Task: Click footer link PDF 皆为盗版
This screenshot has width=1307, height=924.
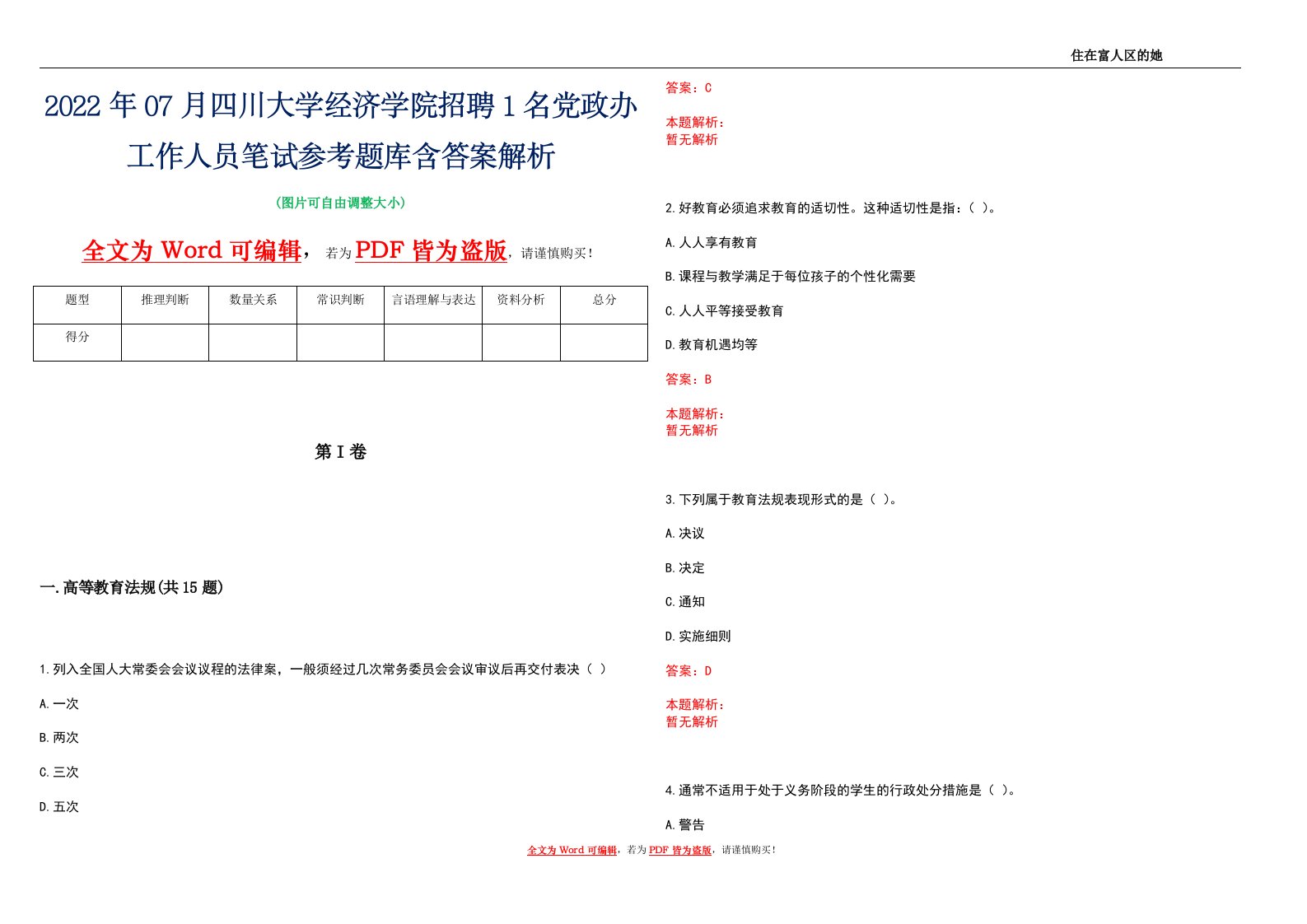Action: click(680, 850)
